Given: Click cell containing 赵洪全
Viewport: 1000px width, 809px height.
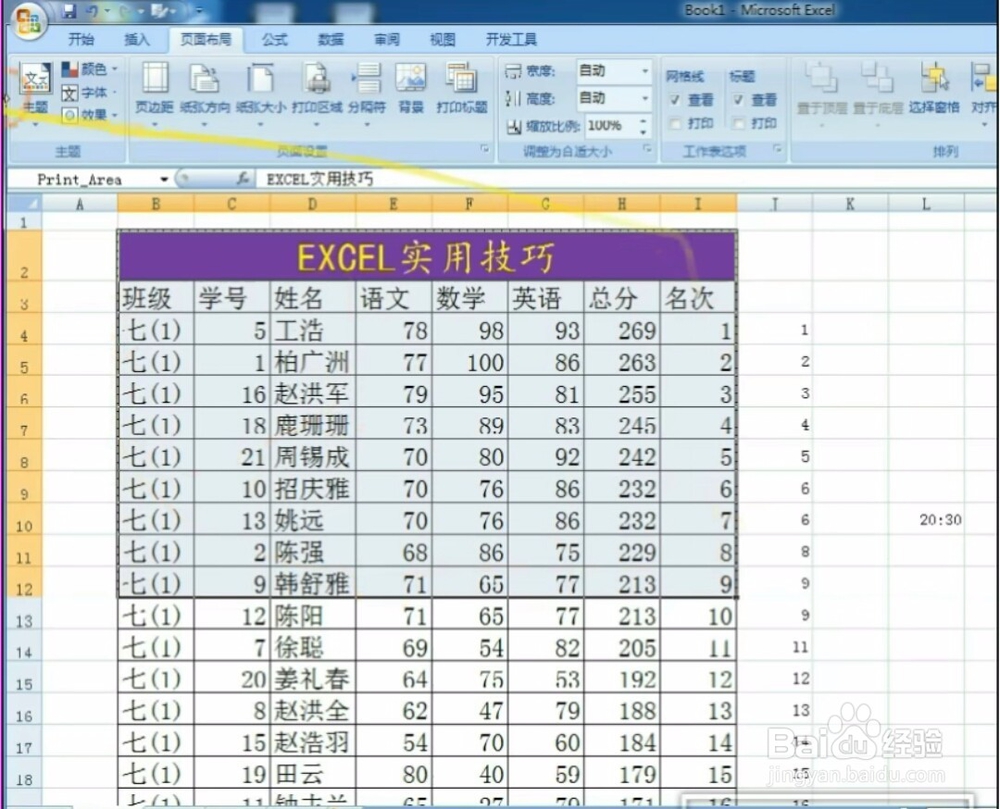Looking at the screenshot, I should (x=312, y=710).
